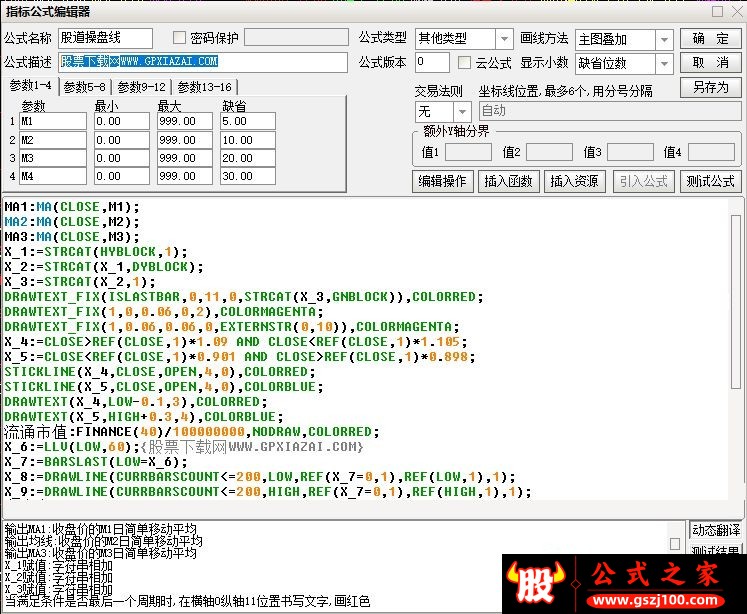This screenshot has width=747, height=614.
Task: Click the 编辑操作 button
Action: 442,181
